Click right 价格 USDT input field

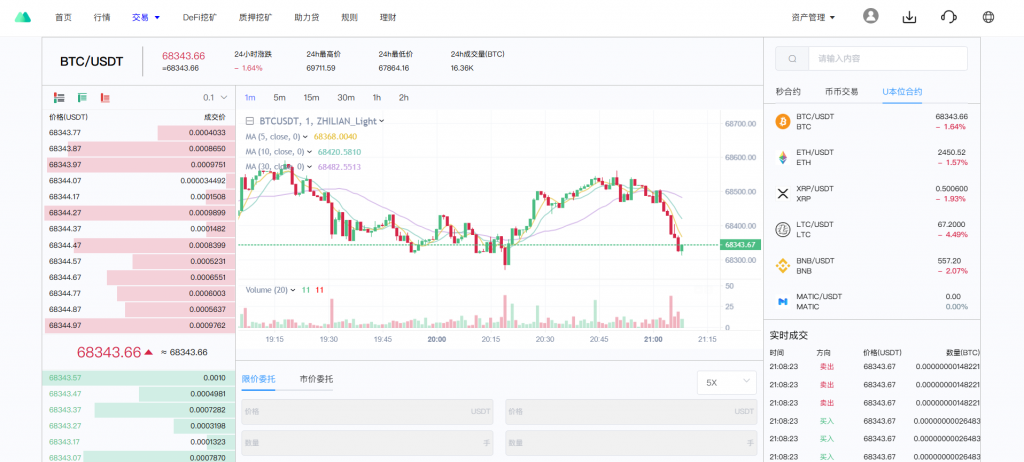pyautogui.click(x=631, y=412)
